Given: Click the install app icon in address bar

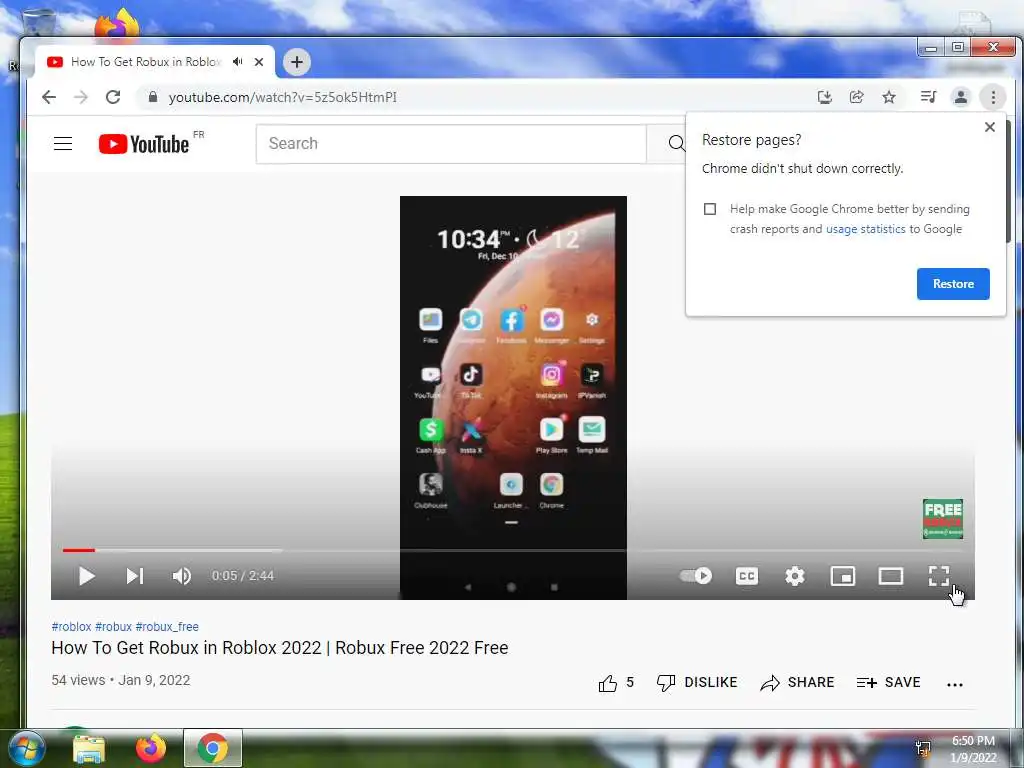Looking at the screenshot, I should (825, 97).
